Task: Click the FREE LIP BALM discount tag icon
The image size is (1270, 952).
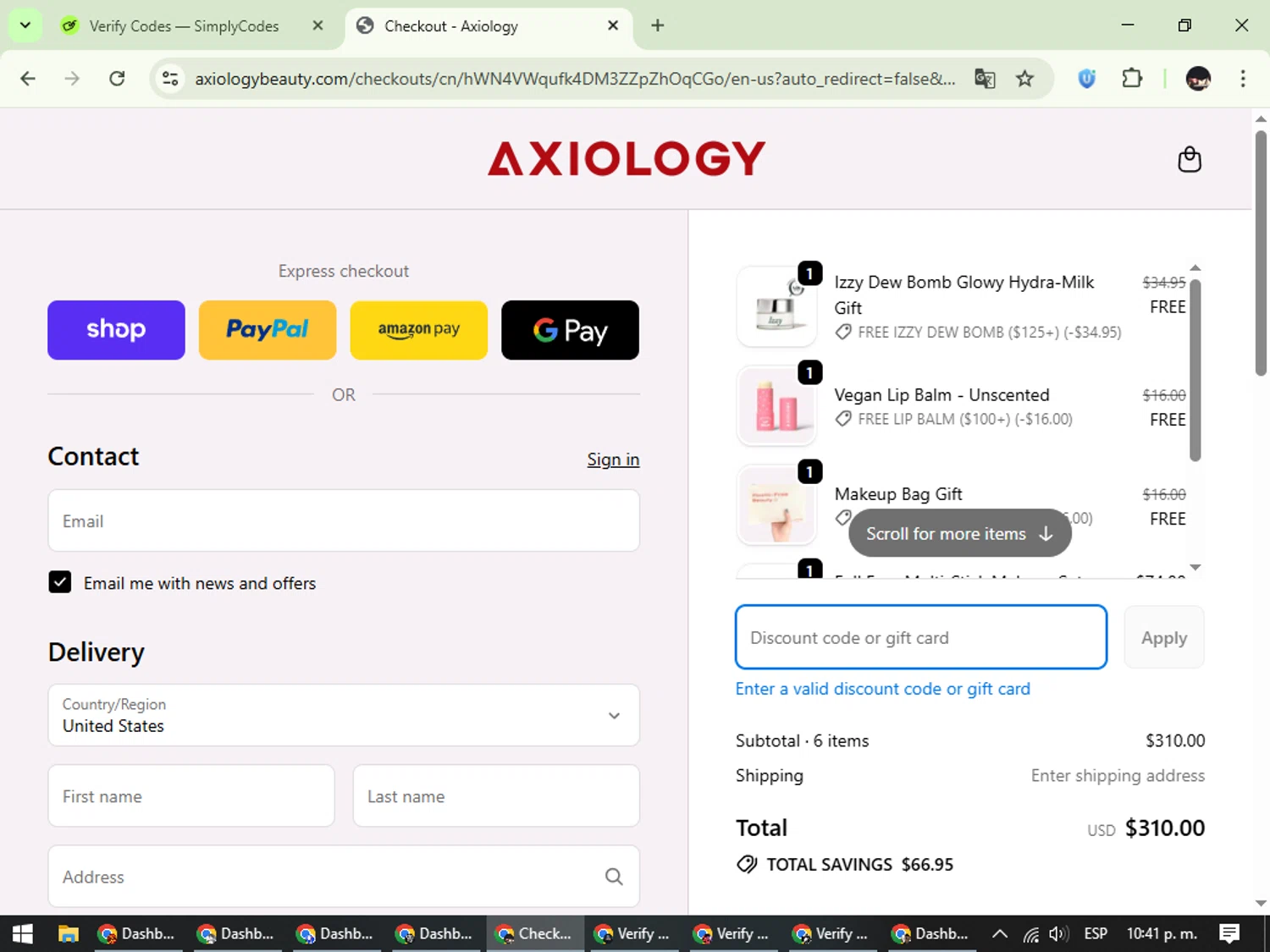Action: [843, 419]
